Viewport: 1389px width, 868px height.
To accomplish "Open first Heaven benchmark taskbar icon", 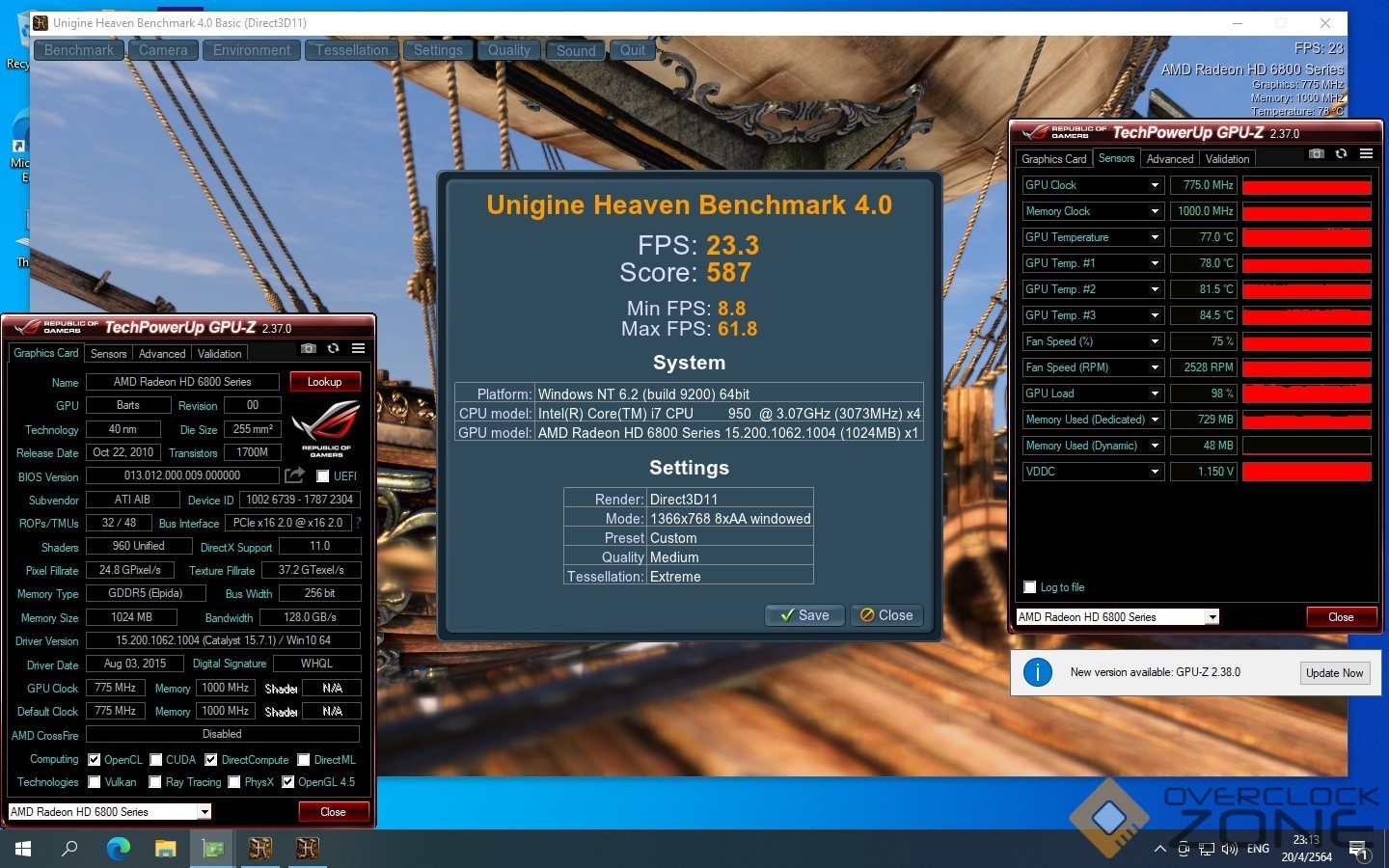I will [260, 849].
